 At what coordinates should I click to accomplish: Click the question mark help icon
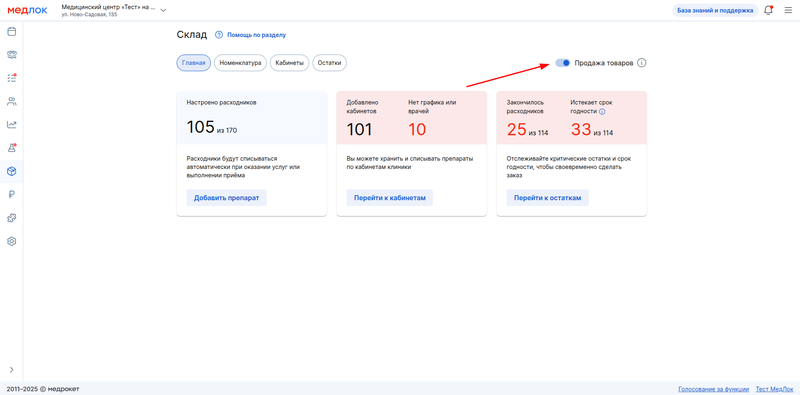[x=219, y=35]
